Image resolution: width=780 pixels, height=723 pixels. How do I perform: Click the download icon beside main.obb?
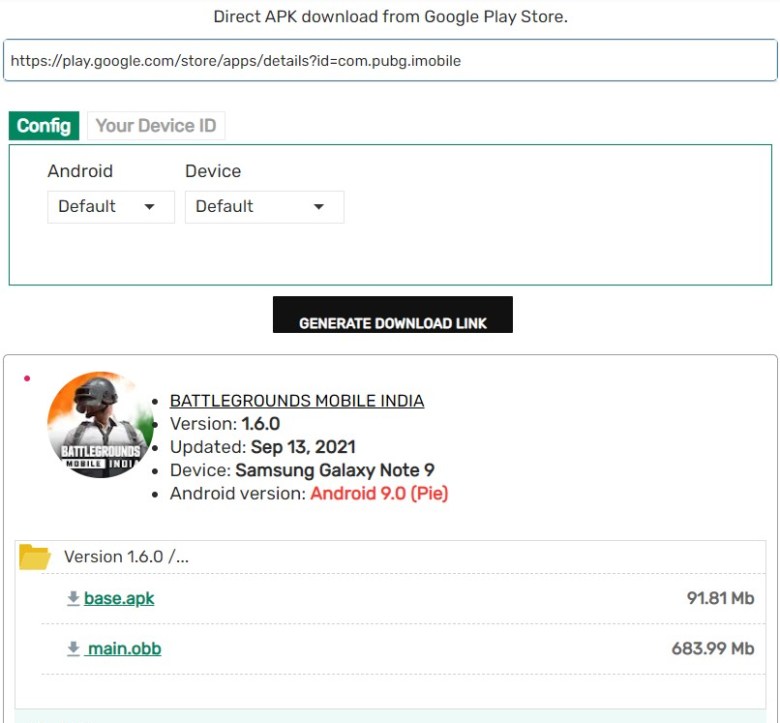pos(73,648)
